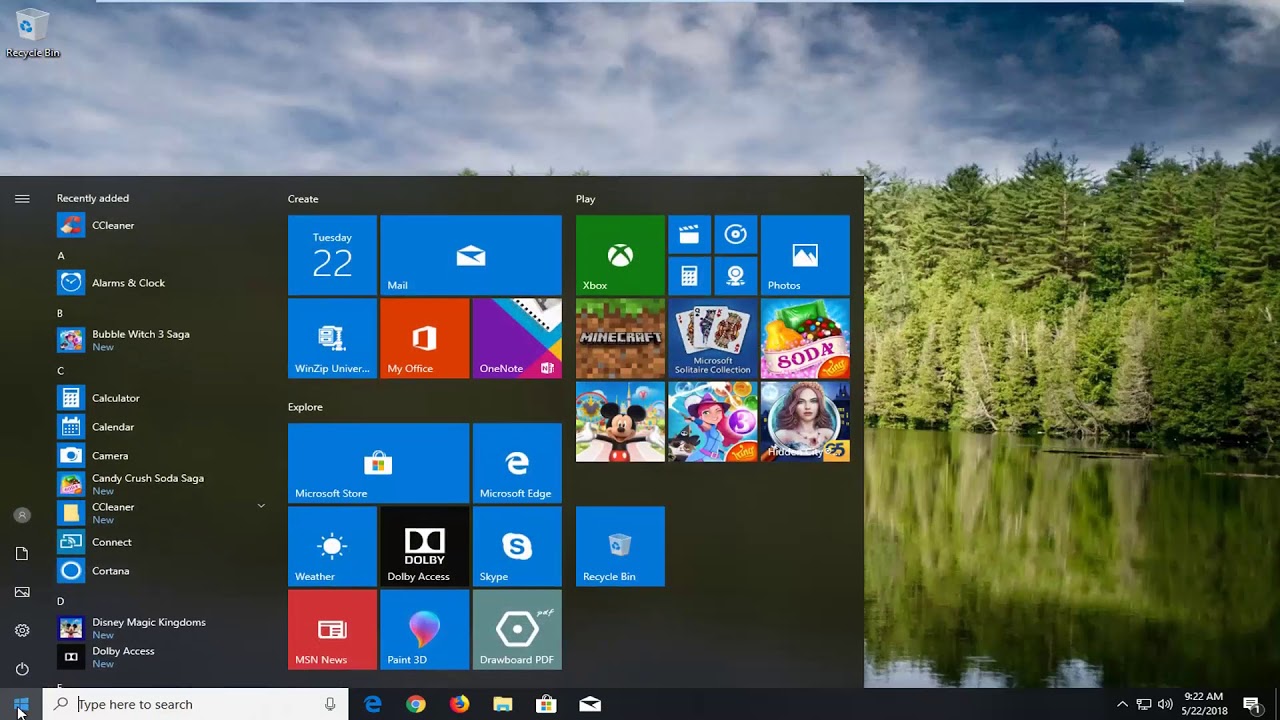Open Camera from the app list
The width and height of the screenshot is (1280, 720).
(x=164, y=456)
